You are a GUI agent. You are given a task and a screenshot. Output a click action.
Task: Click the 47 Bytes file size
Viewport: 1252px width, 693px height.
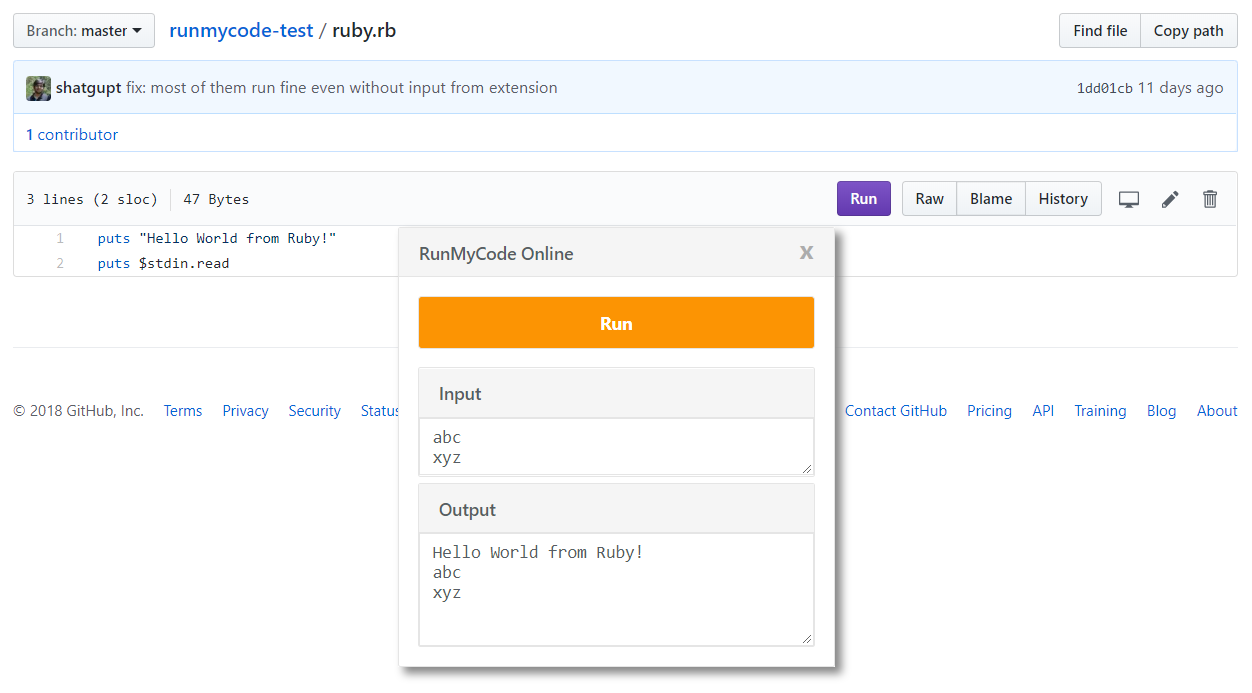[216, 199]
